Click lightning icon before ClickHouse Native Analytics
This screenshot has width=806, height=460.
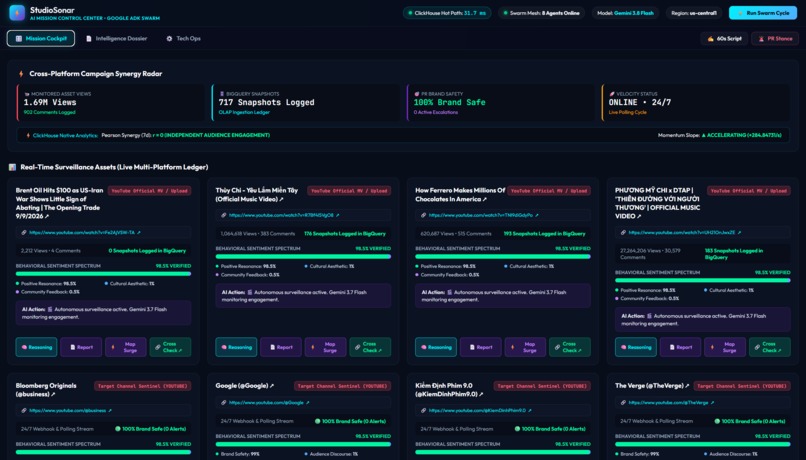(x=28, y=135)
